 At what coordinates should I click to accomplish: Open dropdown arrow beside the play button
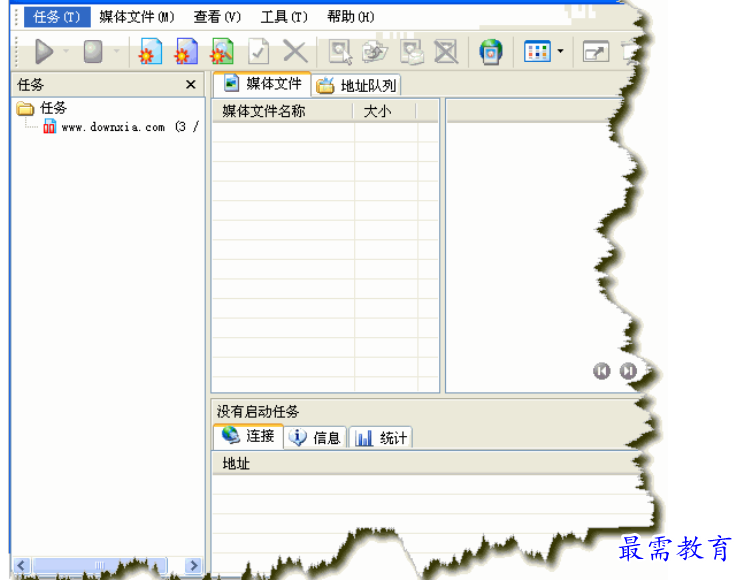pyautogui.click(x=66, y=51)
